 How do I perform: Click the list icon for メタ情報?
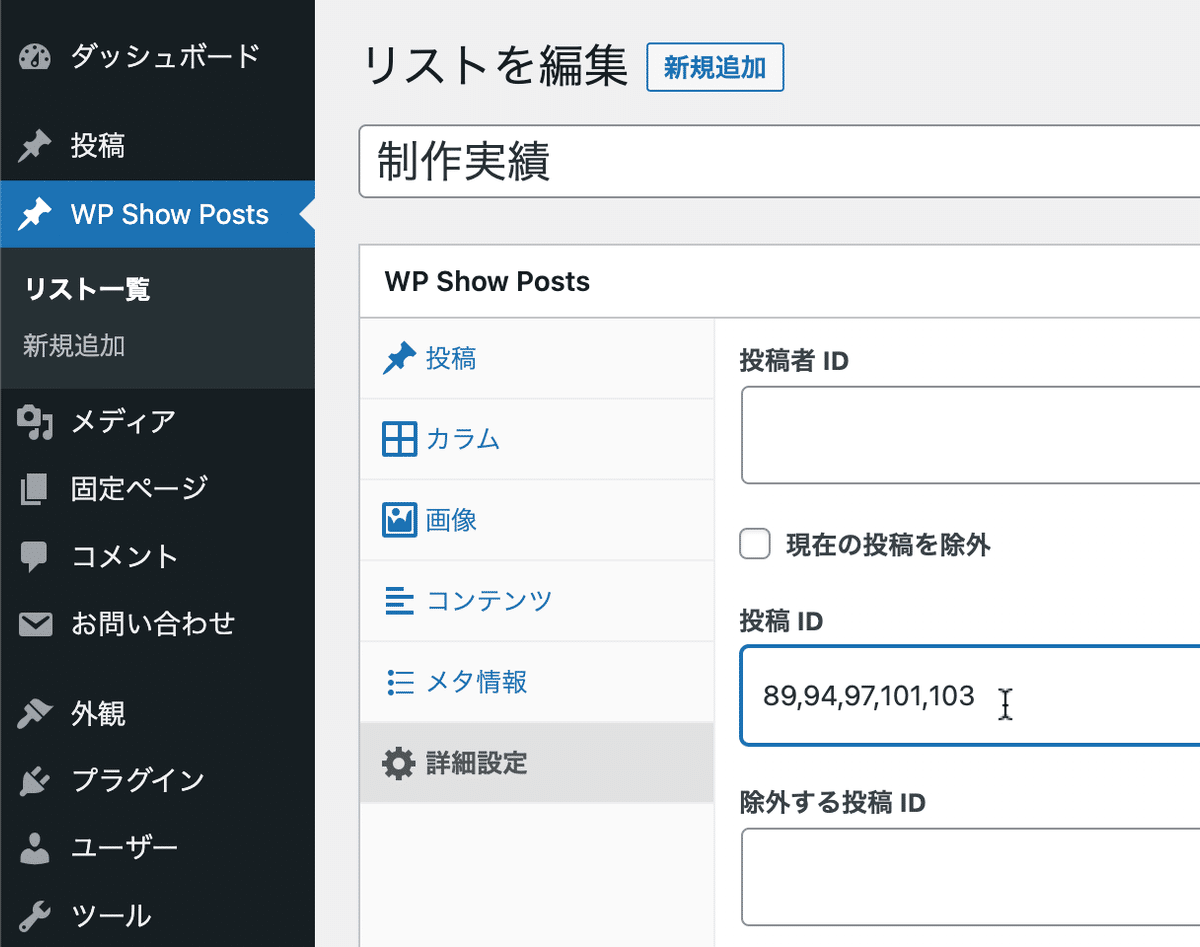pos(399,682)
